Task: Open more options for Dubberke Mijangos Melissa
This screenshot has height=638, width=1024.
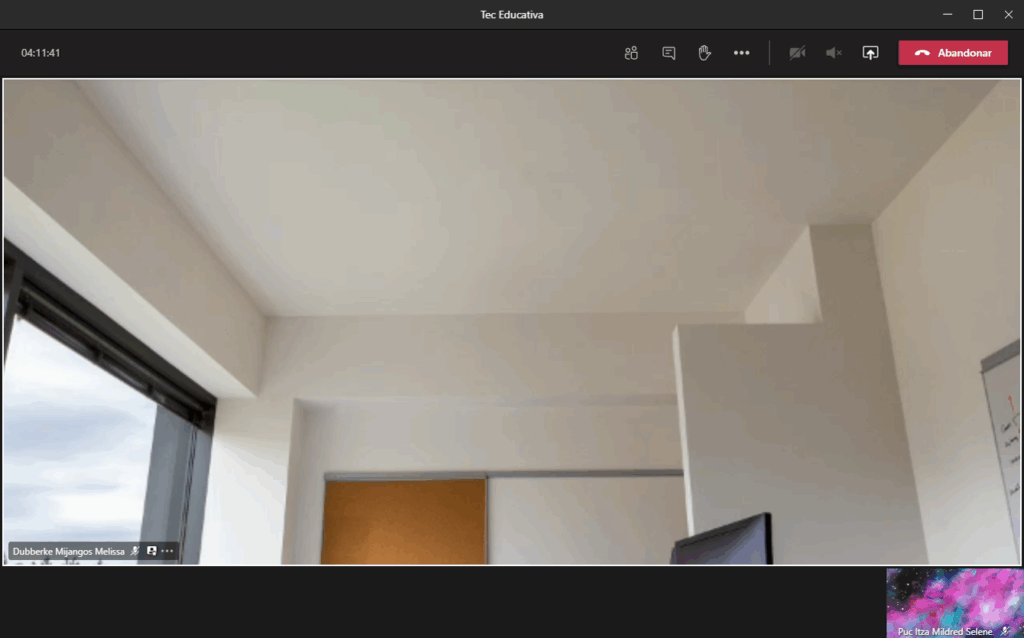Action: [x=168, y=551]
